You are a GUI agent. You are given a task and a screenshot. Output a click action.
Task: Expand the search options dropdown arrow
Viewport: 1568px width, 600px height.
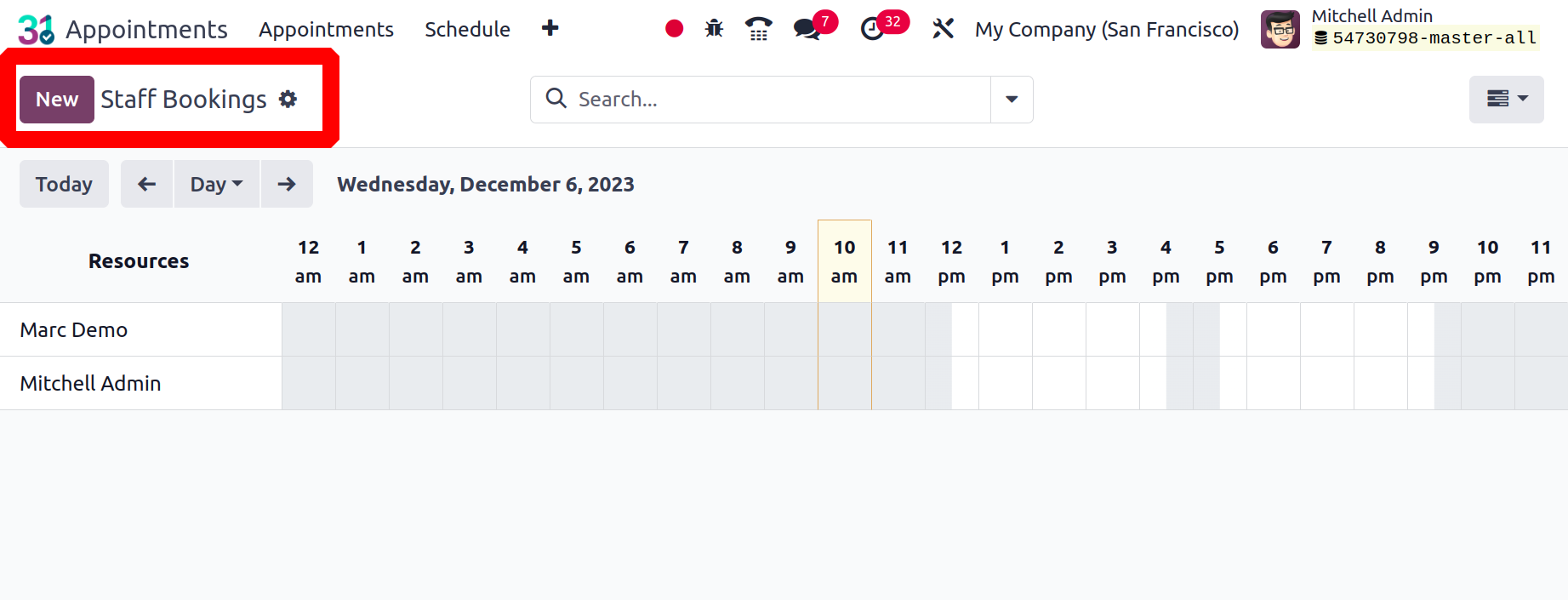(1012, 100)
